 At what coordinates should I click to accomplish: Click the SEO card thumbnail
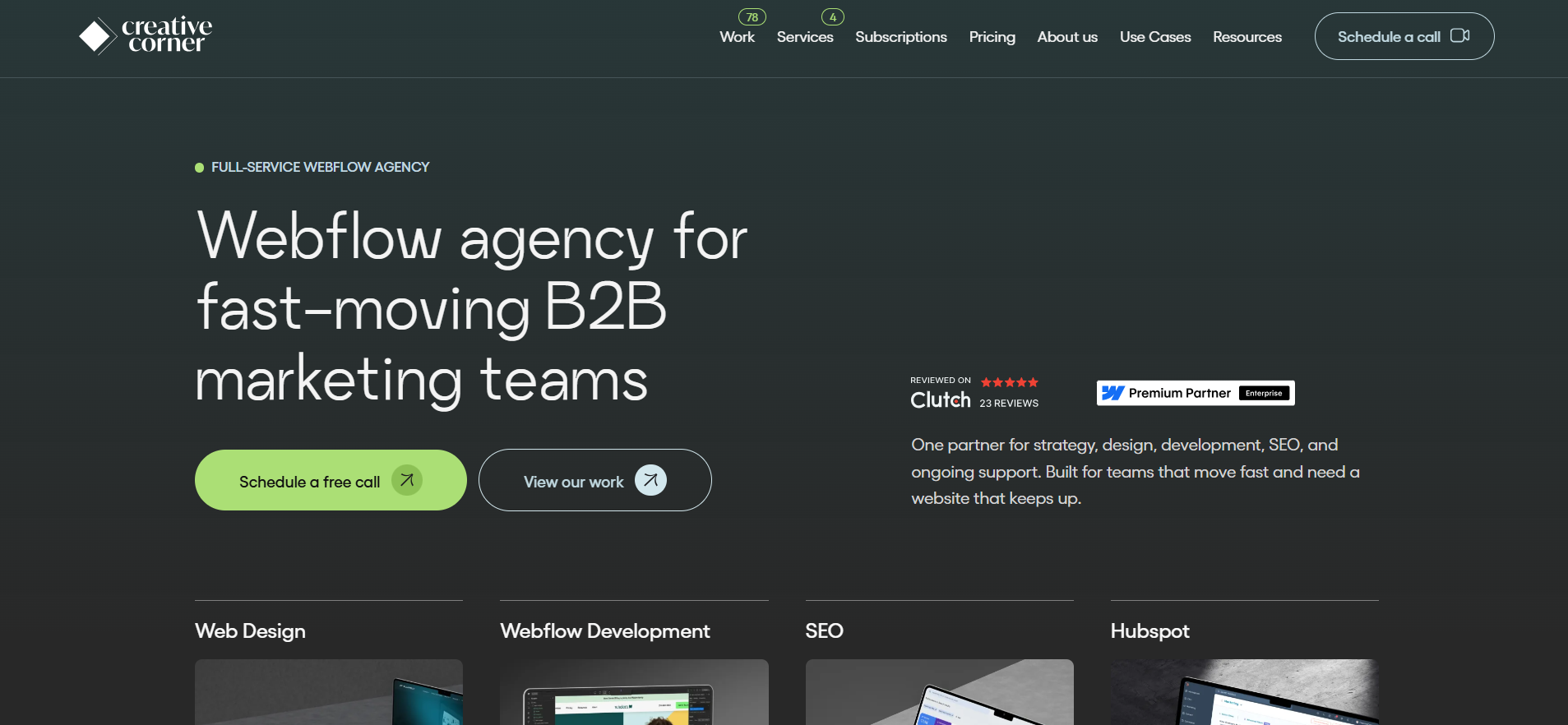pos(939,692)
